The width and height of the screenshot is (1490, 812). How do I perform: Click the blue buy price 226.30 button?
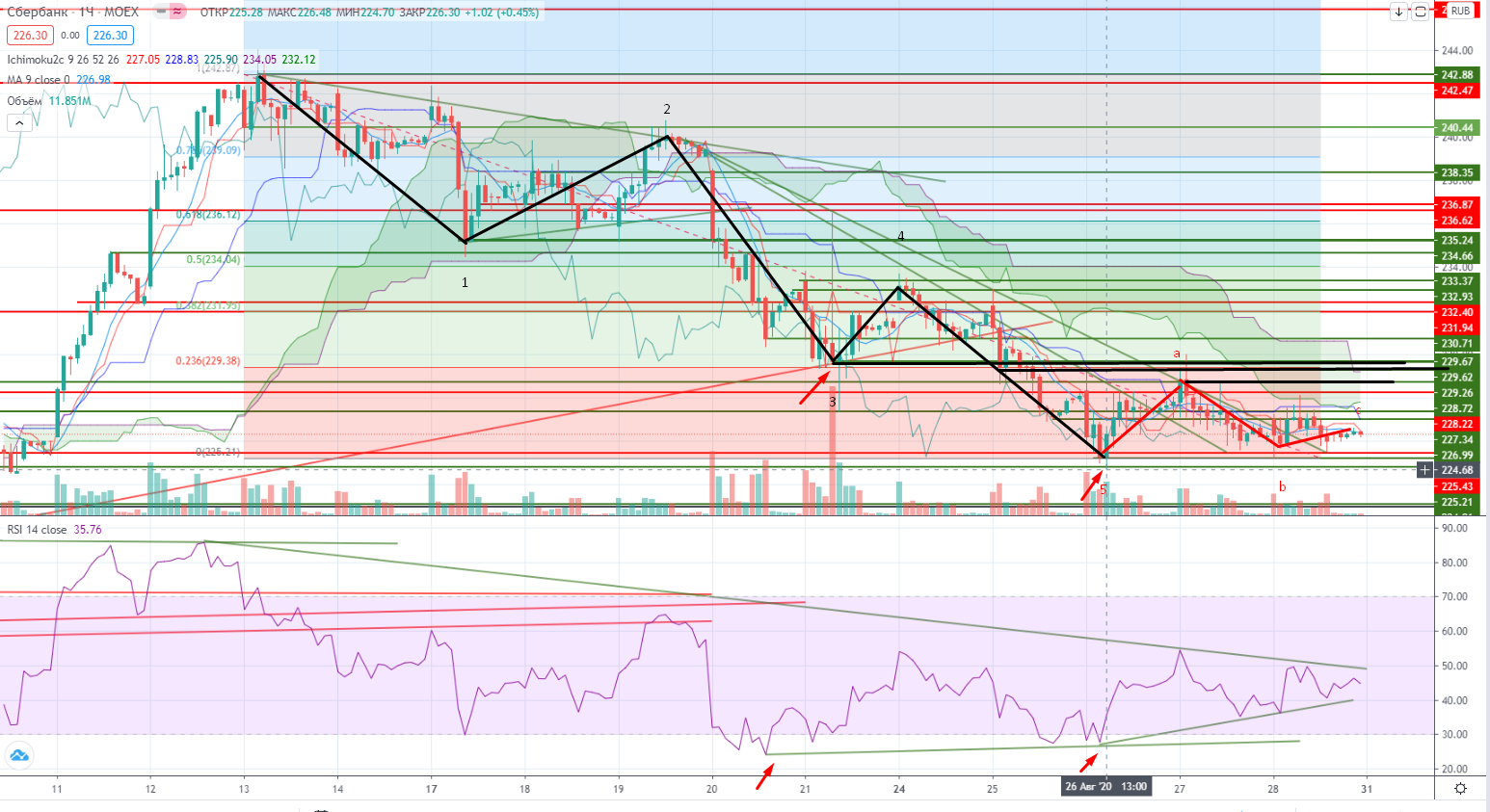[x=110, y=36]
